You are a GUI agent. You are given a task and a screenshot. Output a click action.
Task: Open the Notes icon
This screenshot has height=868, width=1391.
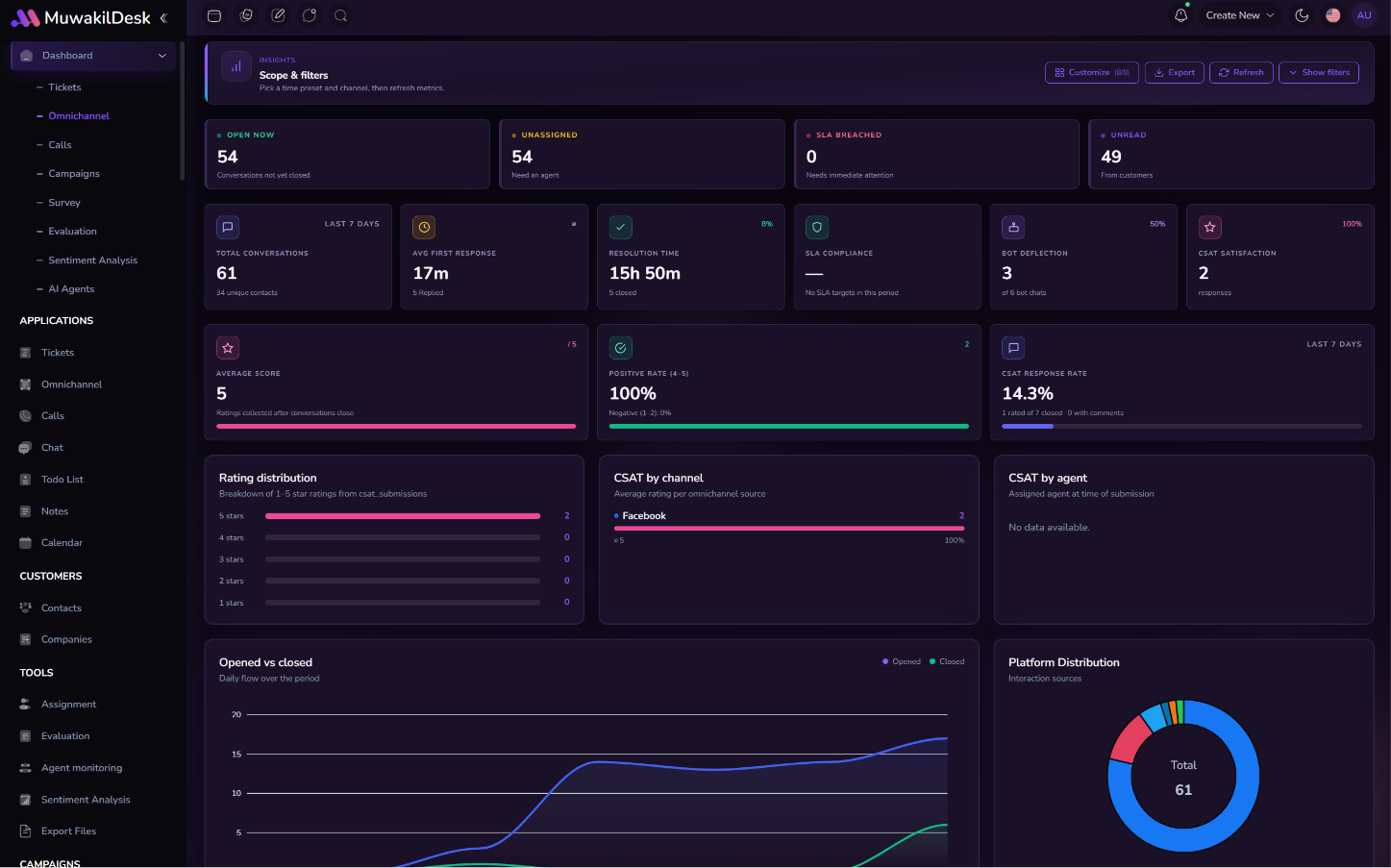click(x=26, y=511)
